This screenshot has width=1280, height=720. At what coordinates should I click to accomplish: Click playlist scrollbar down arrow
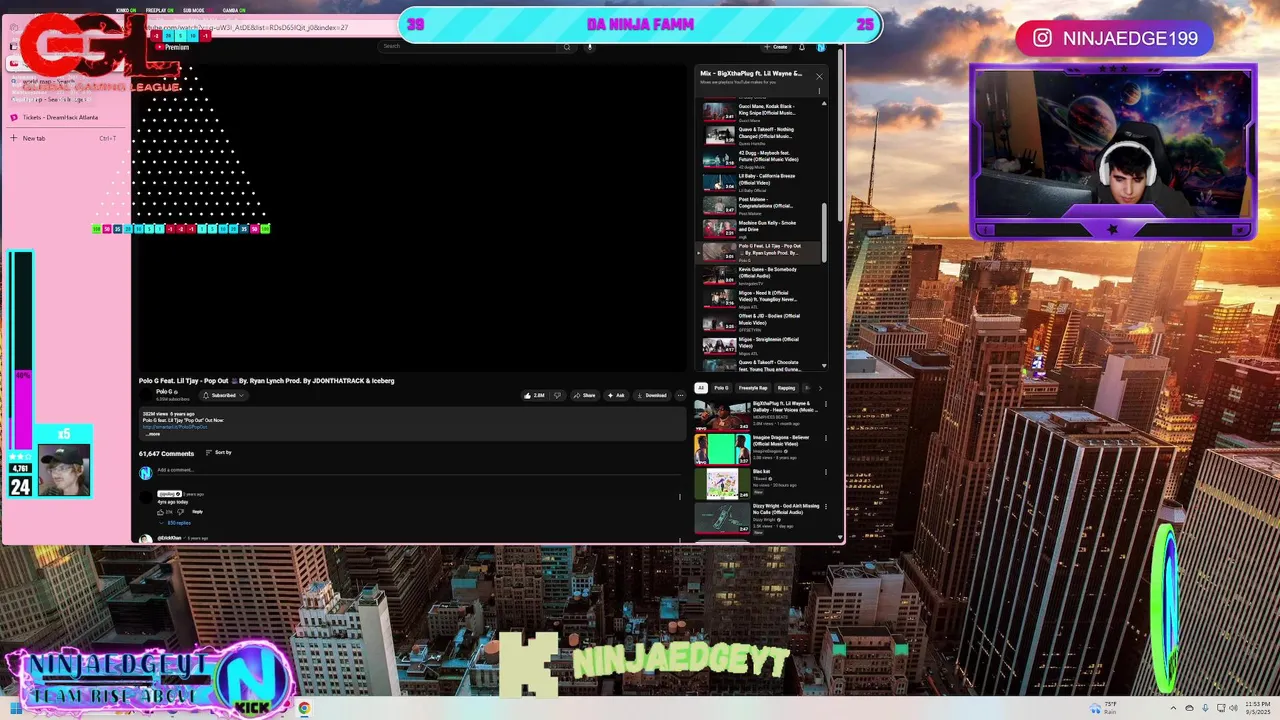[825, 366]
